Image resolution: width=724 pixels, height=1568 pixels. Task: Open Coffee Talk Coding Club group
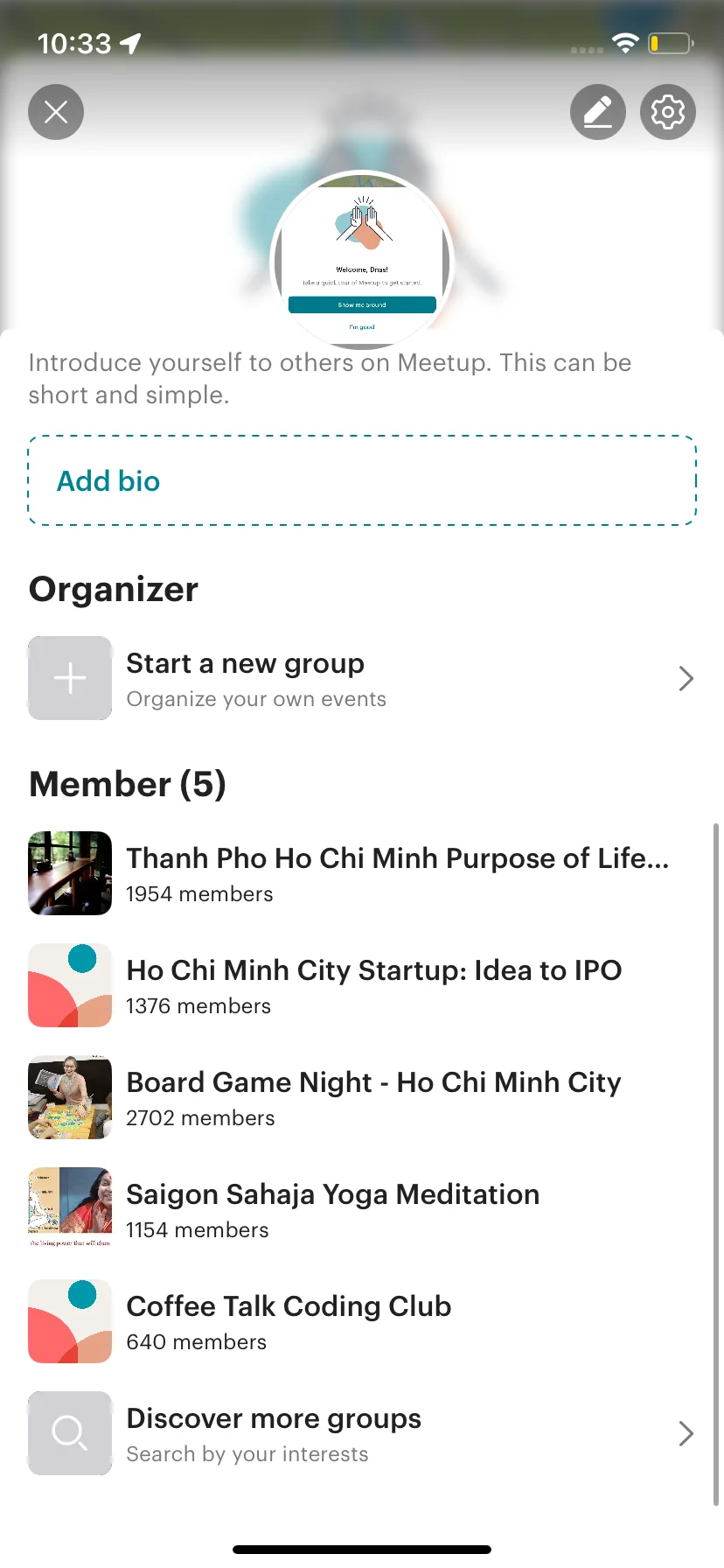tap(289, 1306)
